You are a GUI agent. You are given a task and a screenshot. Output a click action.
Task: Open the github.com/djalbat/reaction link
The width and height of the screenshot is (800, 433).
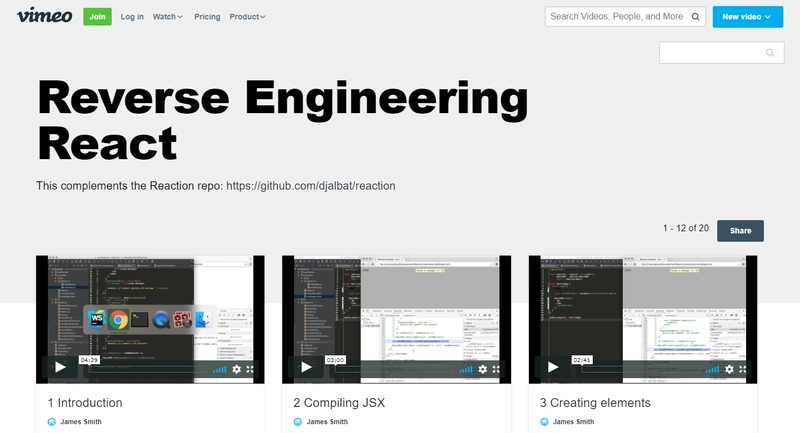coord(311,186)
